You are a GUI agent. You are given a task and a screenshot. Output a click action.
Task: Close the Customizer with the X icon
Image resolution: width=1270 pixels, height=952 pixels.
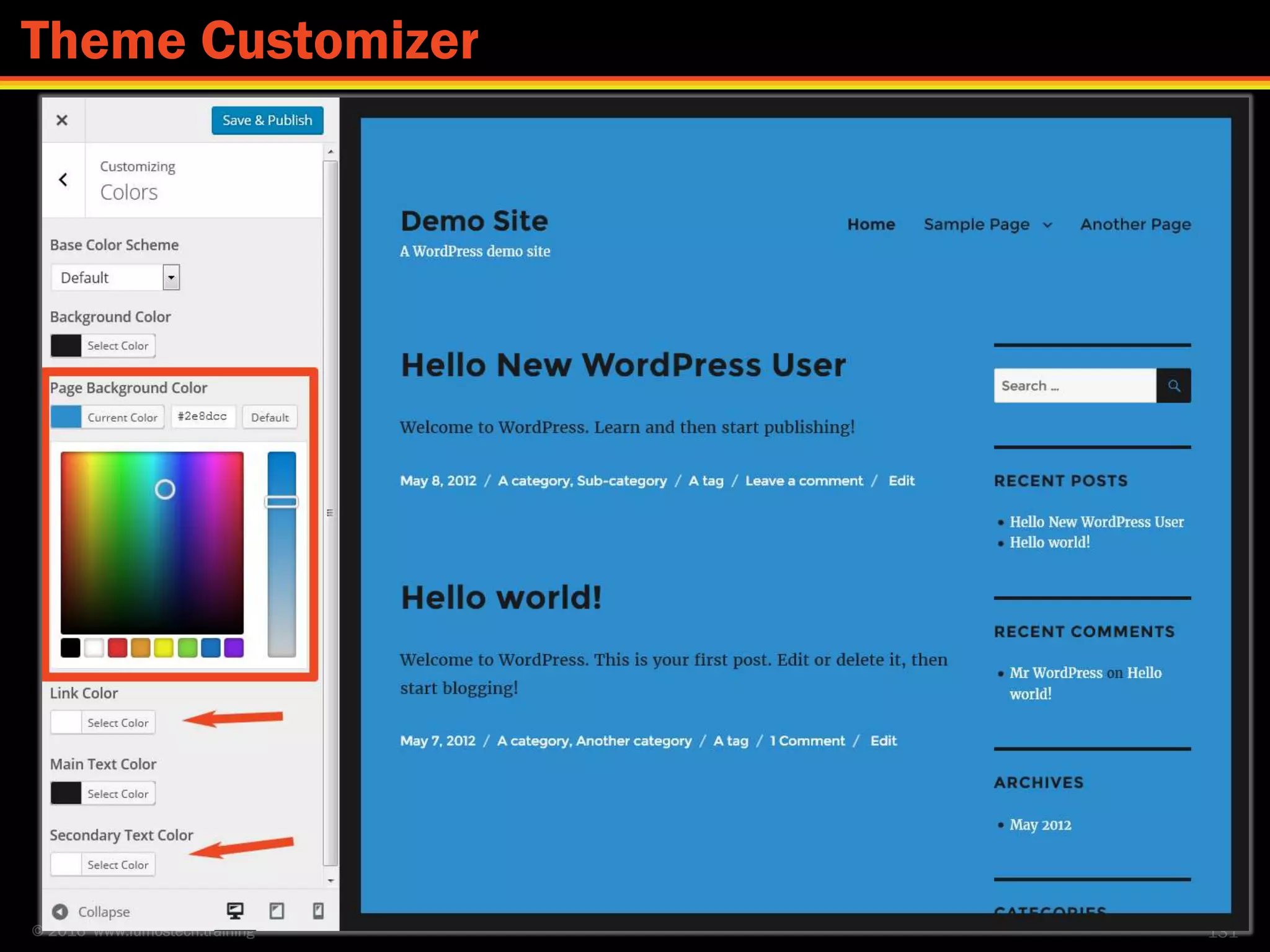coord(62,120)
